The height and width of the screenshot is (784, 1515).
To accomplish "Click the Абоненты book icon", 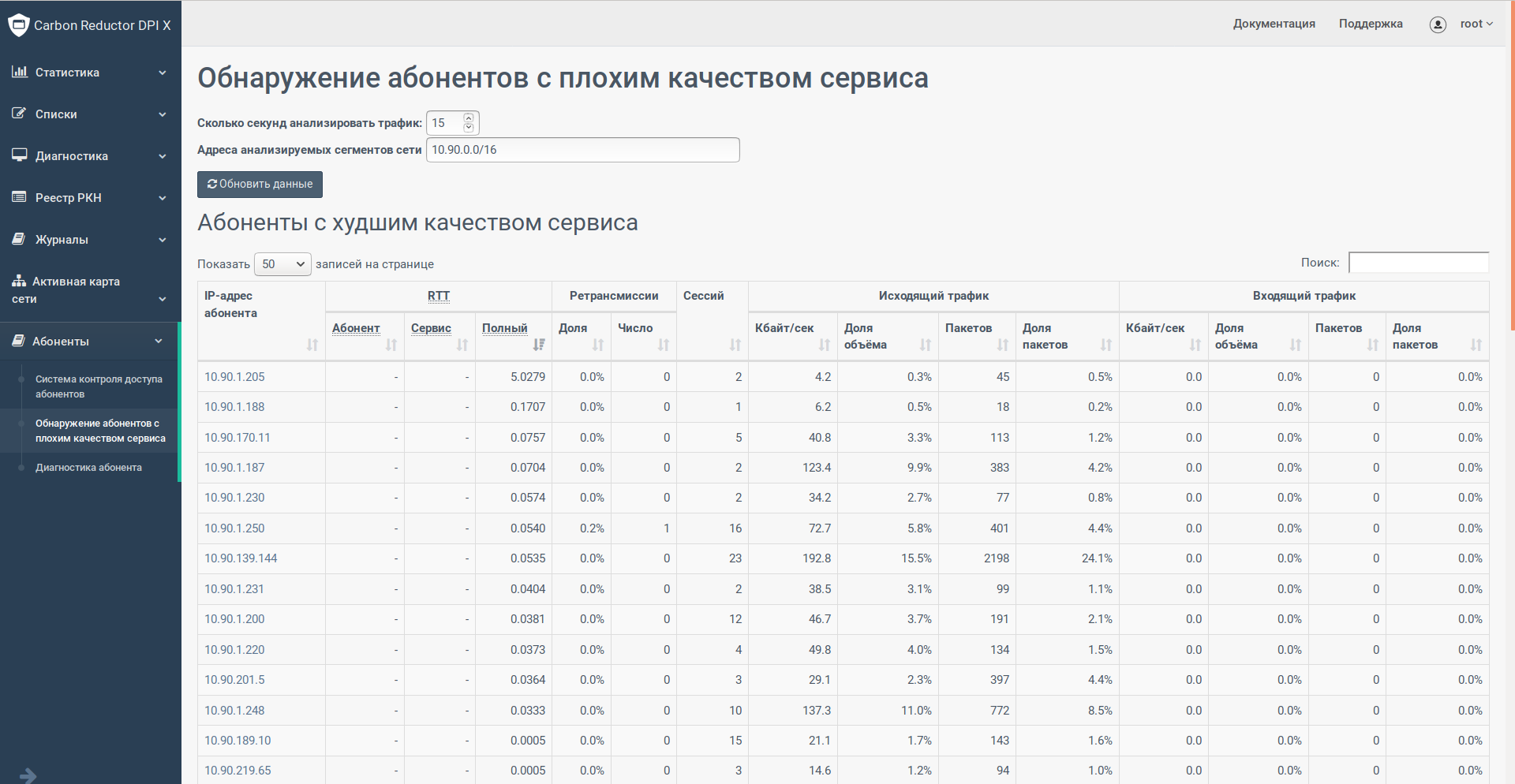I will tap(19, 341).
